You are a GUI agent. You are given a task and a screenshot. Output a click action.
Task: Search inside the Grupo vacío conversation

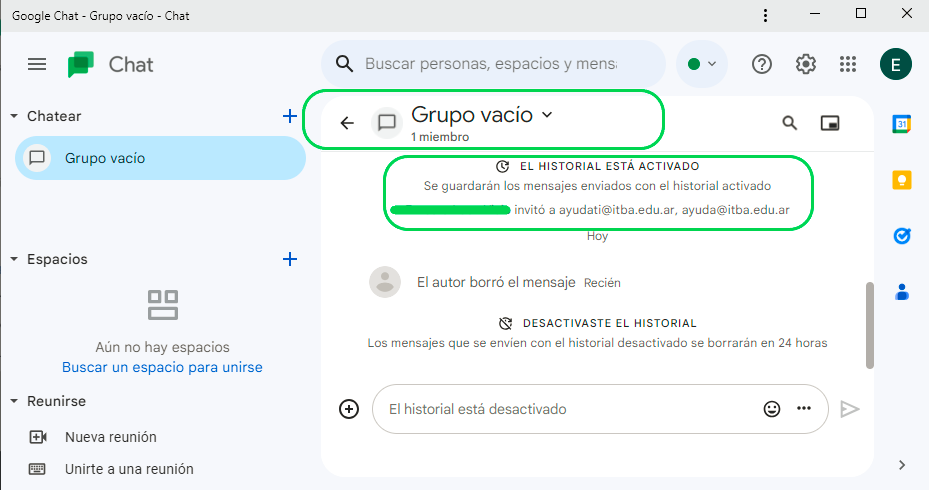point(790,123)
